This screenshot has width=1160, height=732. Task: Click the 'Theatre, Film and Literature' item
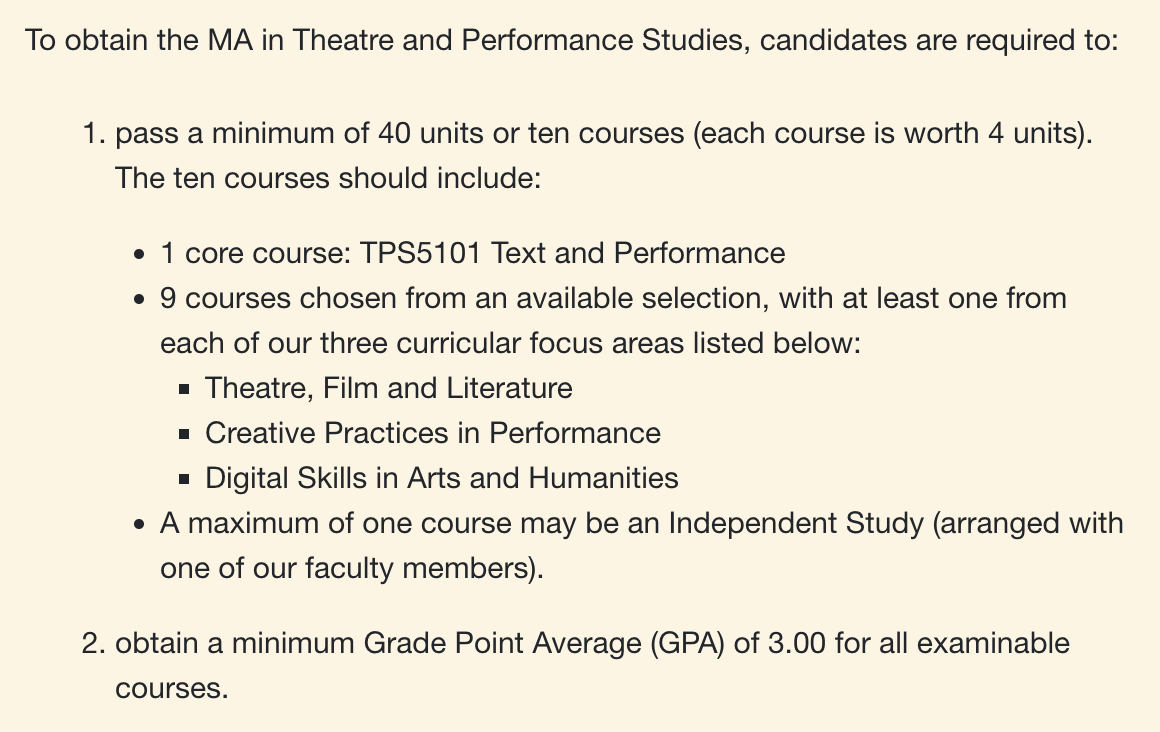pyautogui.click(x=388, y=389)
